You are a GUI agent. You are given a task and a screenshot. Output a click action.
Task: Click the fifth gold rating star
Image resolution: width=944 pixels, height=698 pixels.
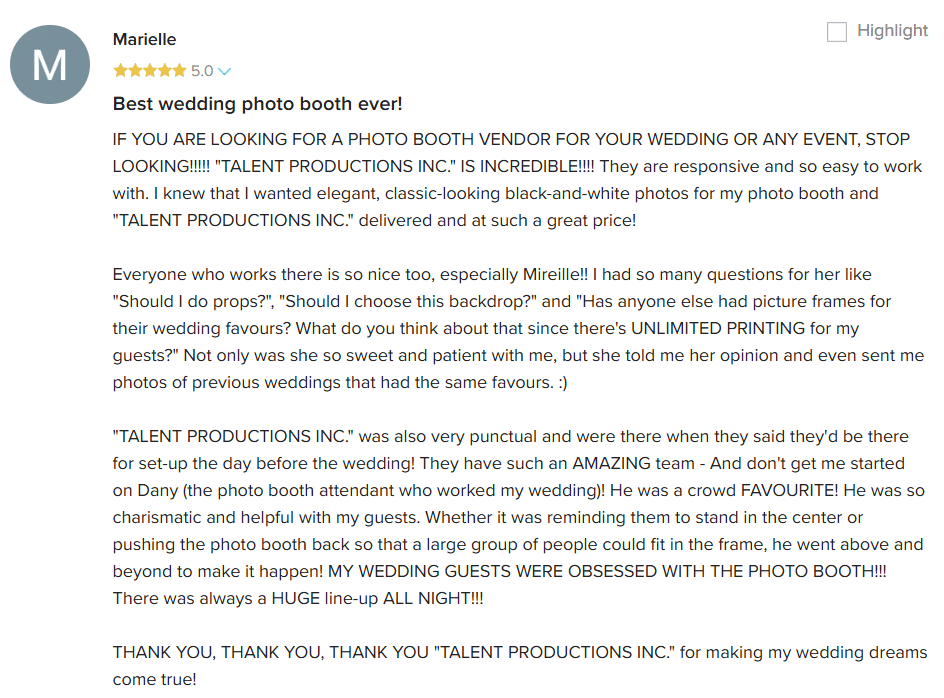pos(180,71)
